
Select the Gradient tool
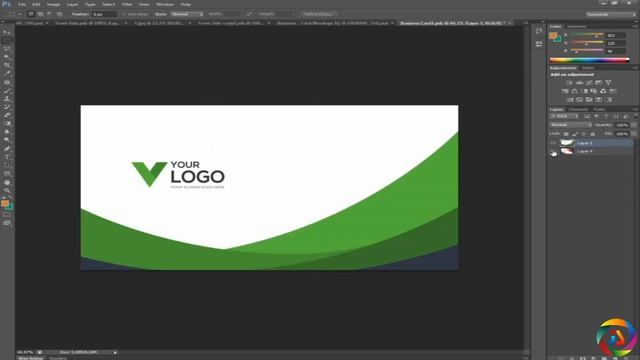coord(7,124)
